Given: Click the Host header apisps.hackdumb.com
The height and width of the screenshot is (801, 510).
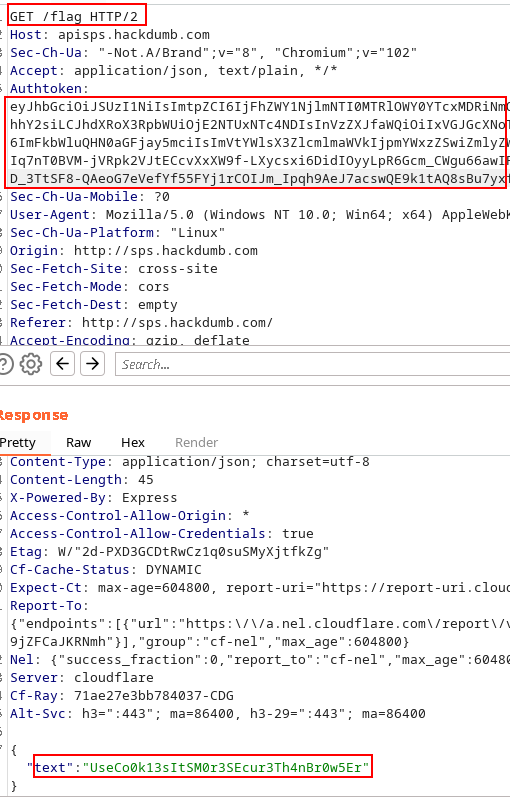Looking at the screenshot, I should pos(110,35).
